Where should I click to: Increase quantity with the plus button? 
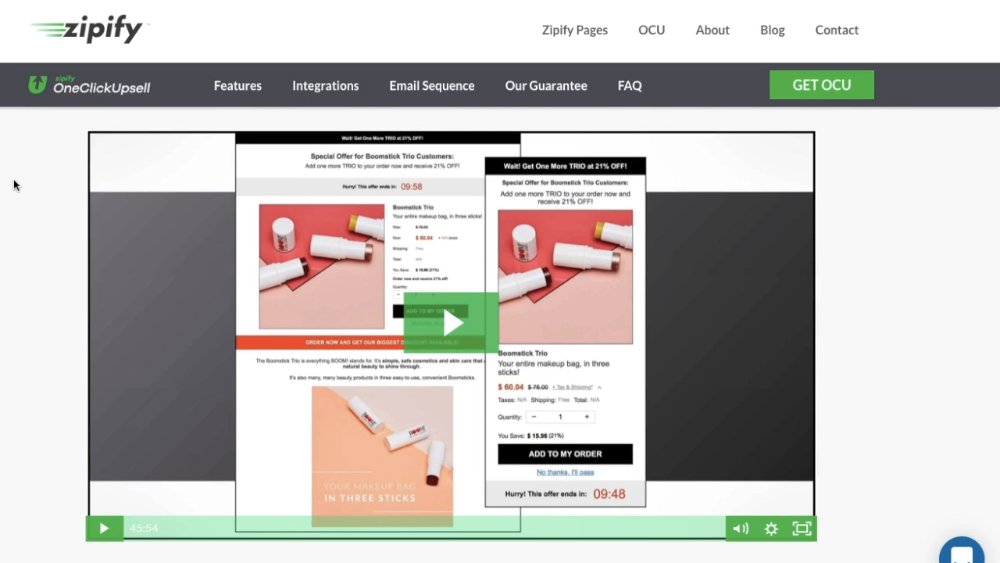[587, 417]
